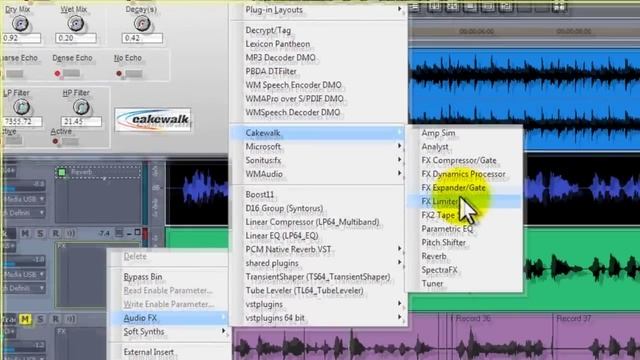The image size is (640, 360).
Task: Choose Linear EQ (LP64_EQ)
Action: [x=319, y=236]
